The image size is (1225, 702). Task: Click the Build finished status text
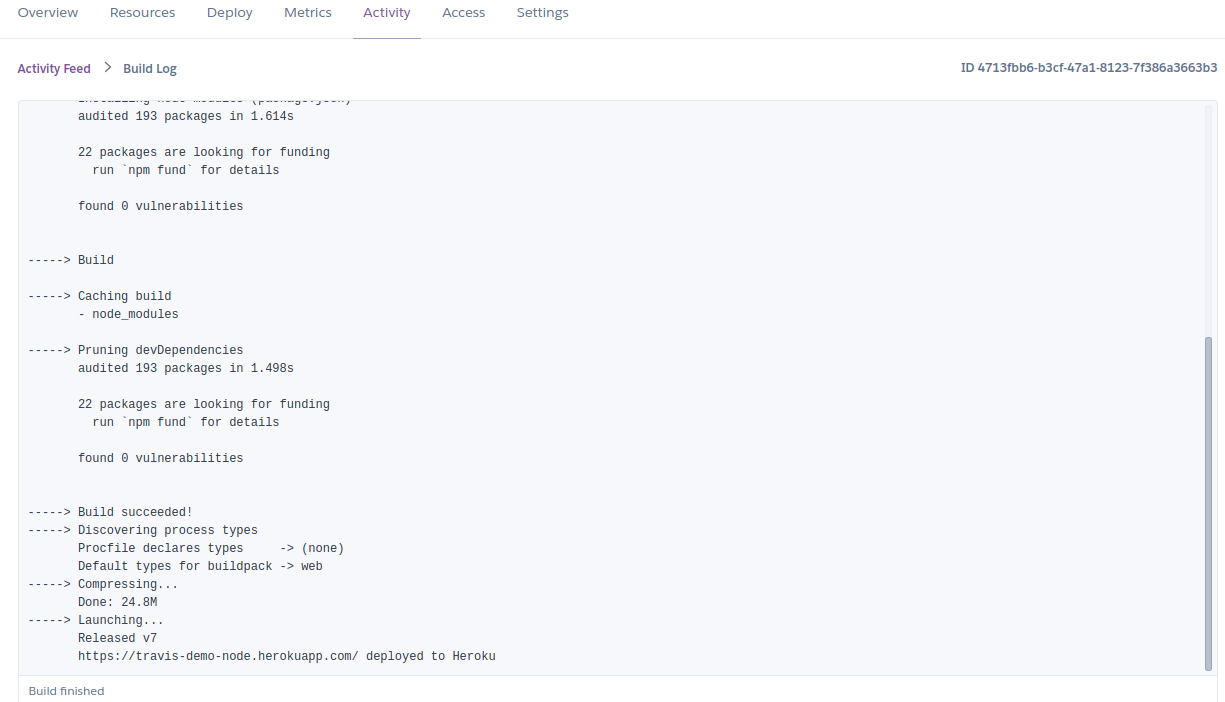pos(66,691)
